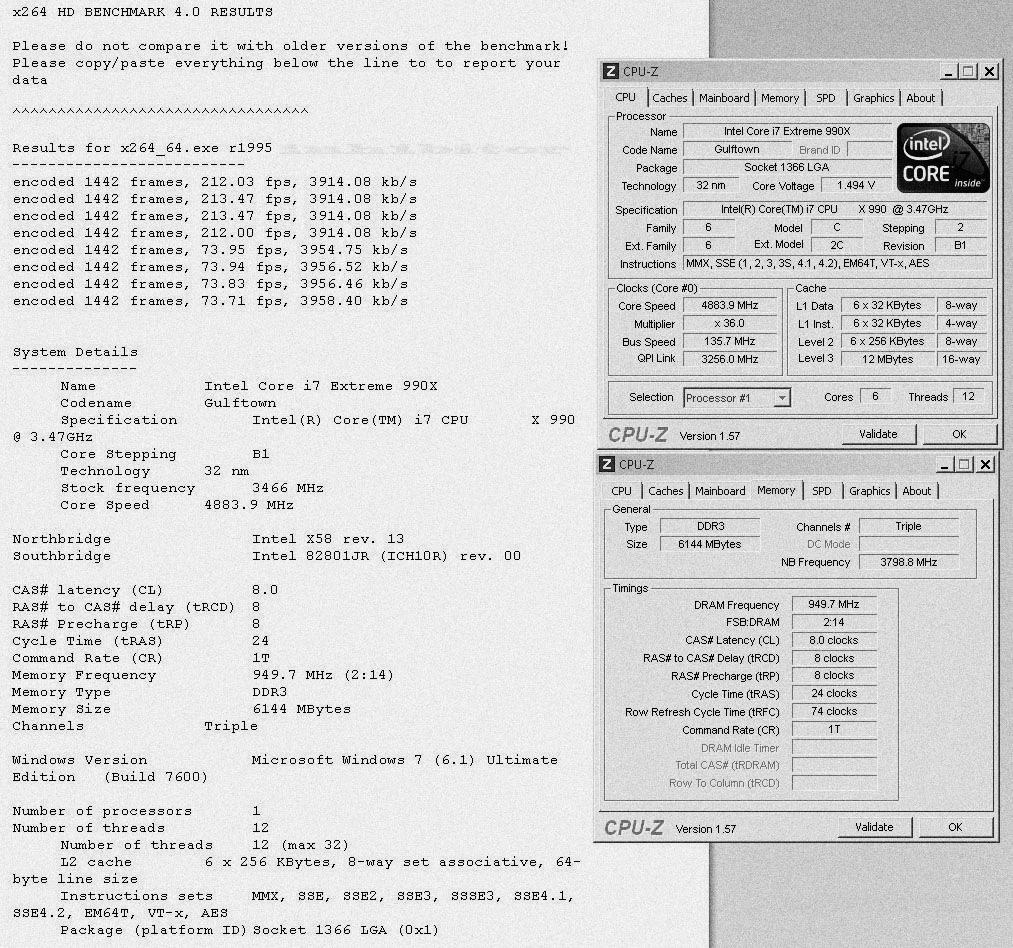
Task: Click the Technology field showing 32 nm
Action: (711, 185)
